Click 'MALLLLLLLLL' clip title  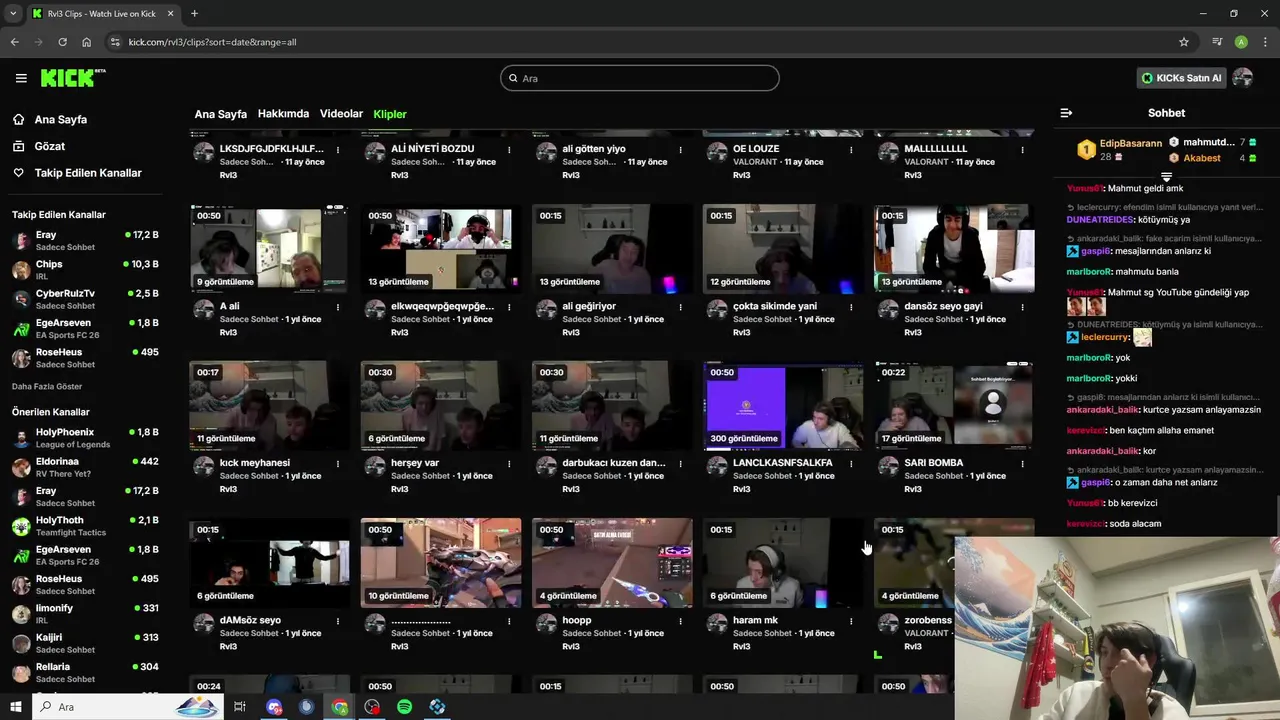tap(936, 149)
